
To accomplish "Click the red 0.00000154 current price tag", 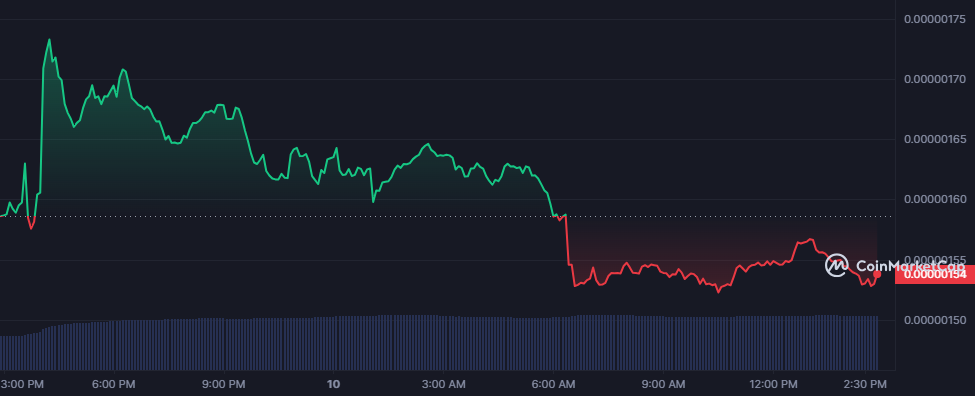I will [x=935, y=274].
